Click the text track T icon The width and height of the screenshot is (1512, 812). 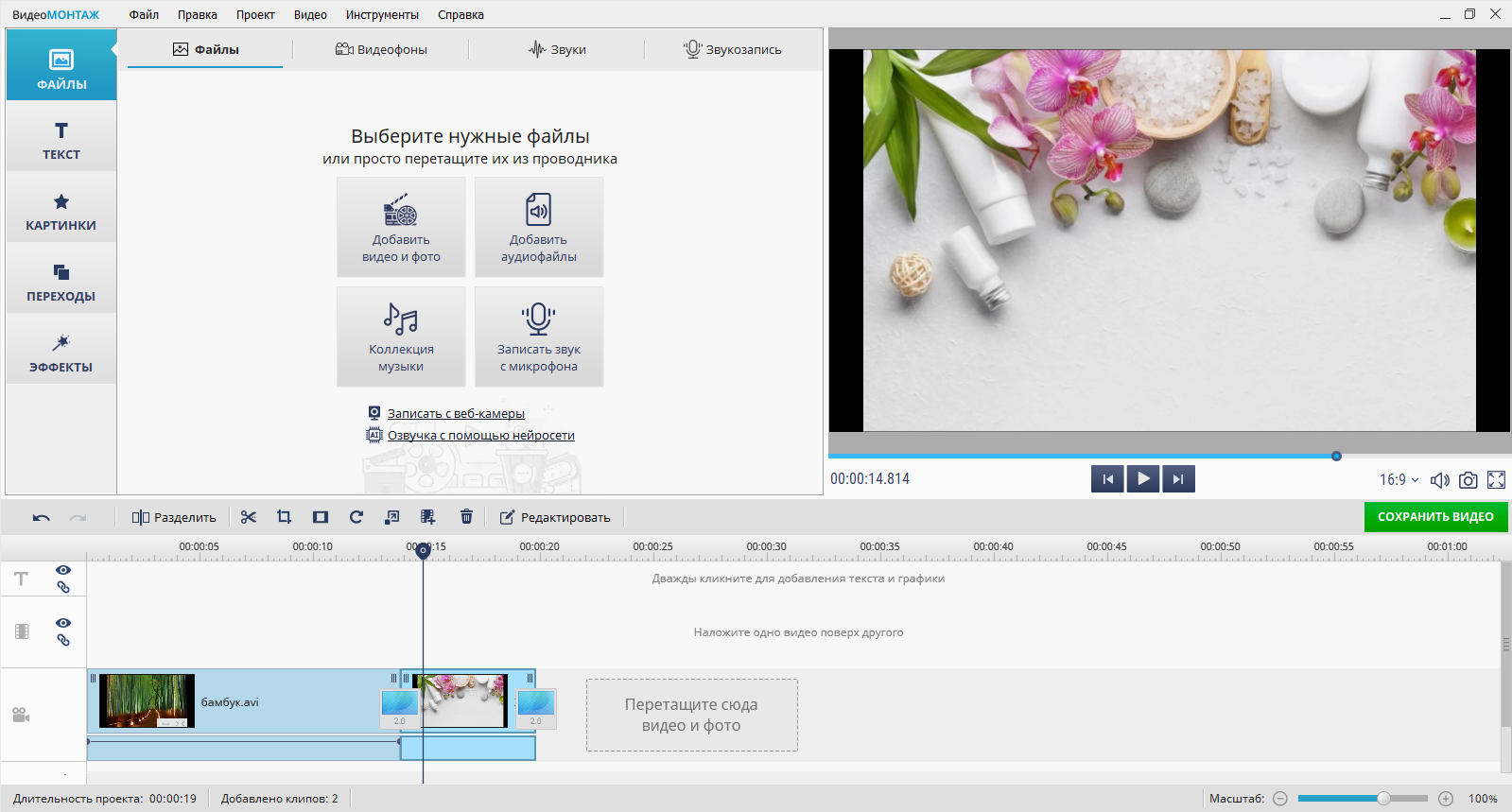[21, 579]
